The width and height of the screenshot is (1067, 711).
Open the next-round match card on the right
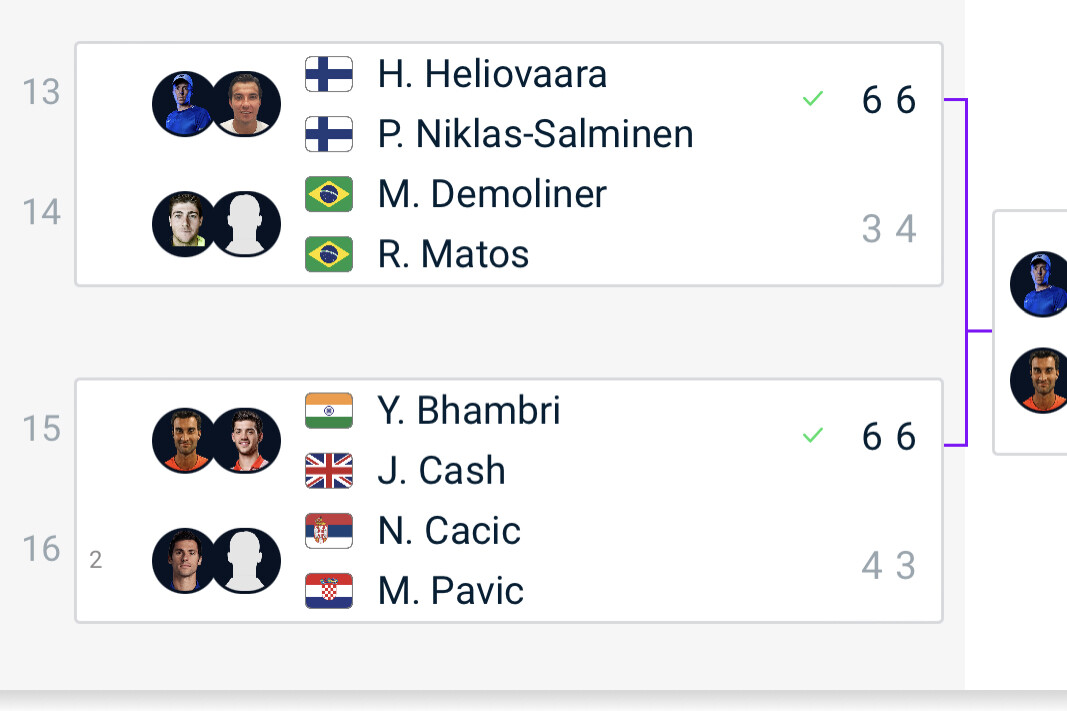pos(1030,332)
